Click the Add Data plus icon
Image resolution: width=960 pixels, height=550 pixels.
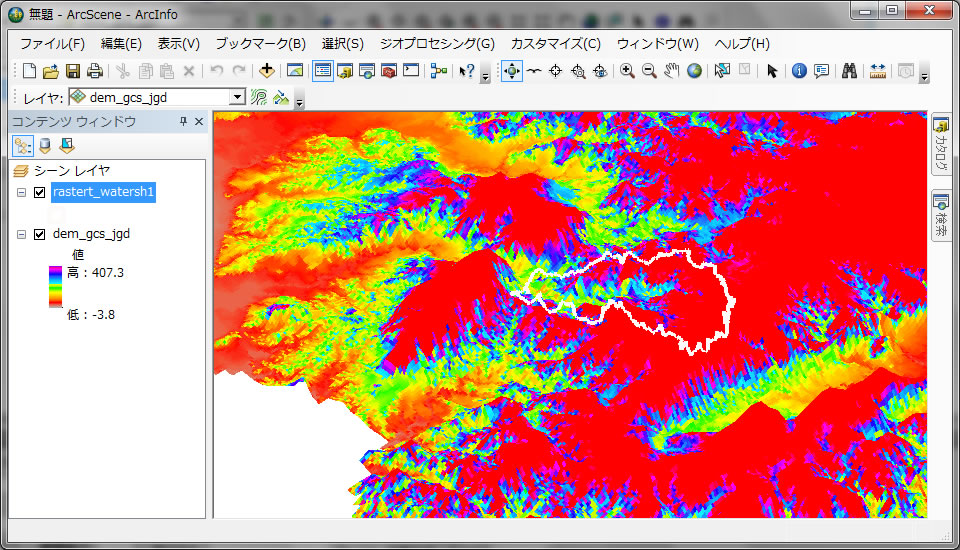tap(266, 71)
